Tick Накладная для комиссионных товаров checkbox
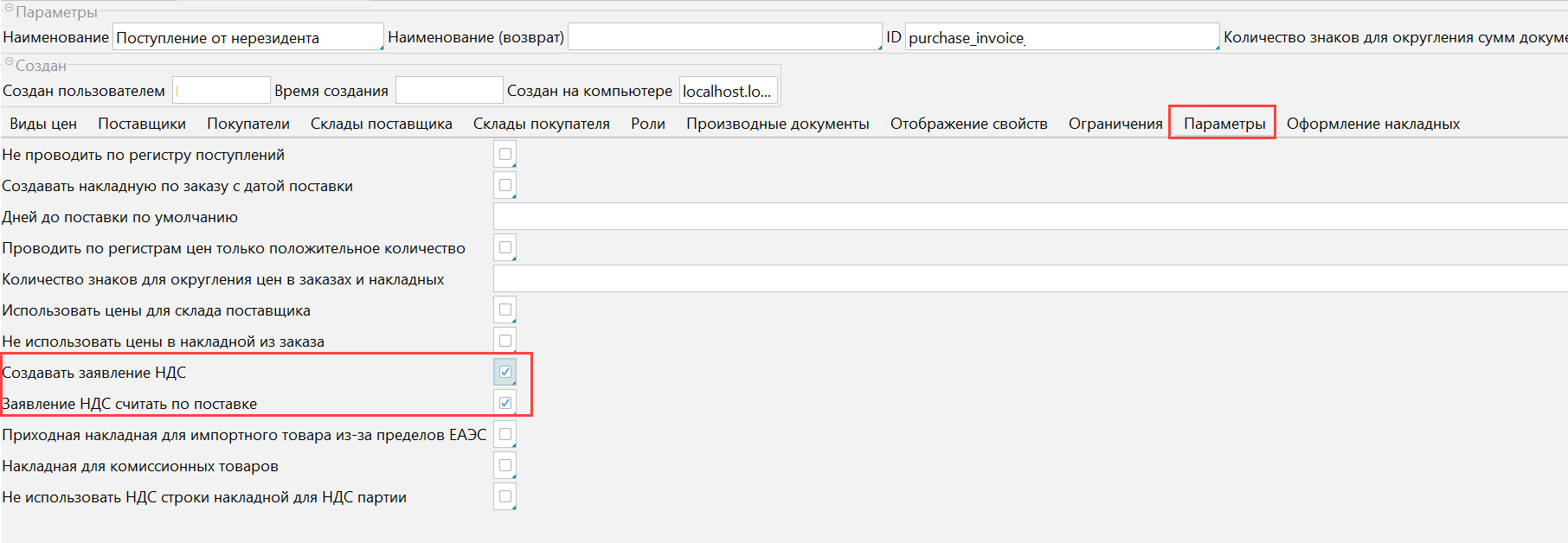1568x543 pixels. (x=505, y=466)
